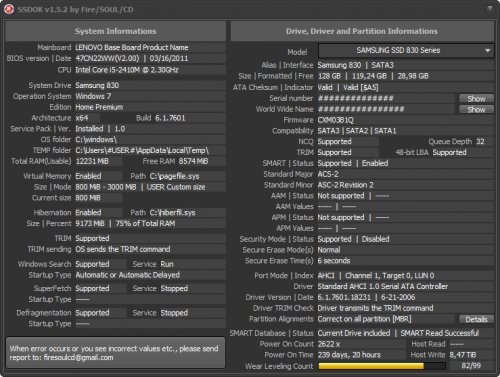Click Secure Erase Time value 6 seconds
This screenshot has width=500, height=377.
click(334, 261)
